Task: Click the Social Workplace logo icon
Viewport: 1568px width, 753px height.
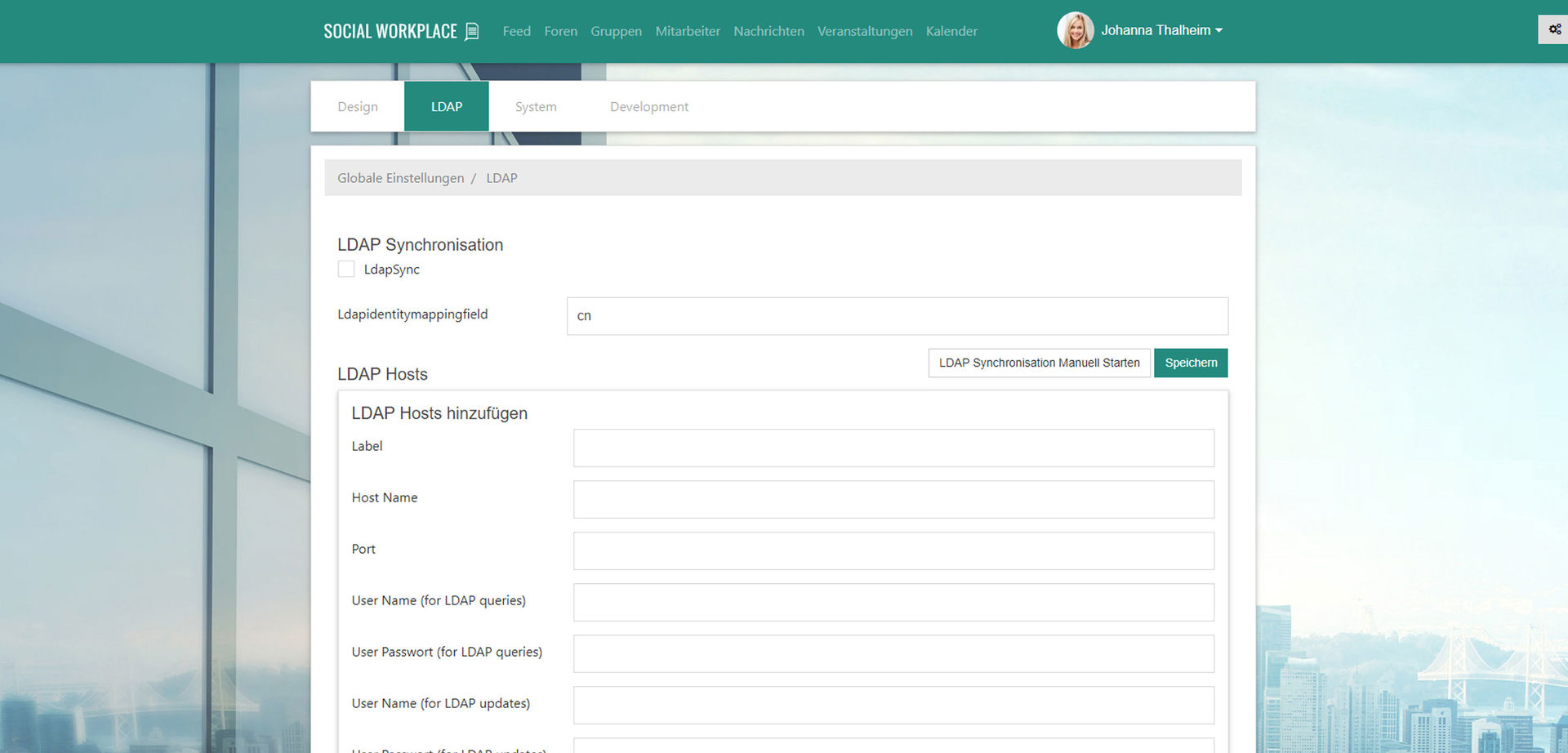Action: 471,31
